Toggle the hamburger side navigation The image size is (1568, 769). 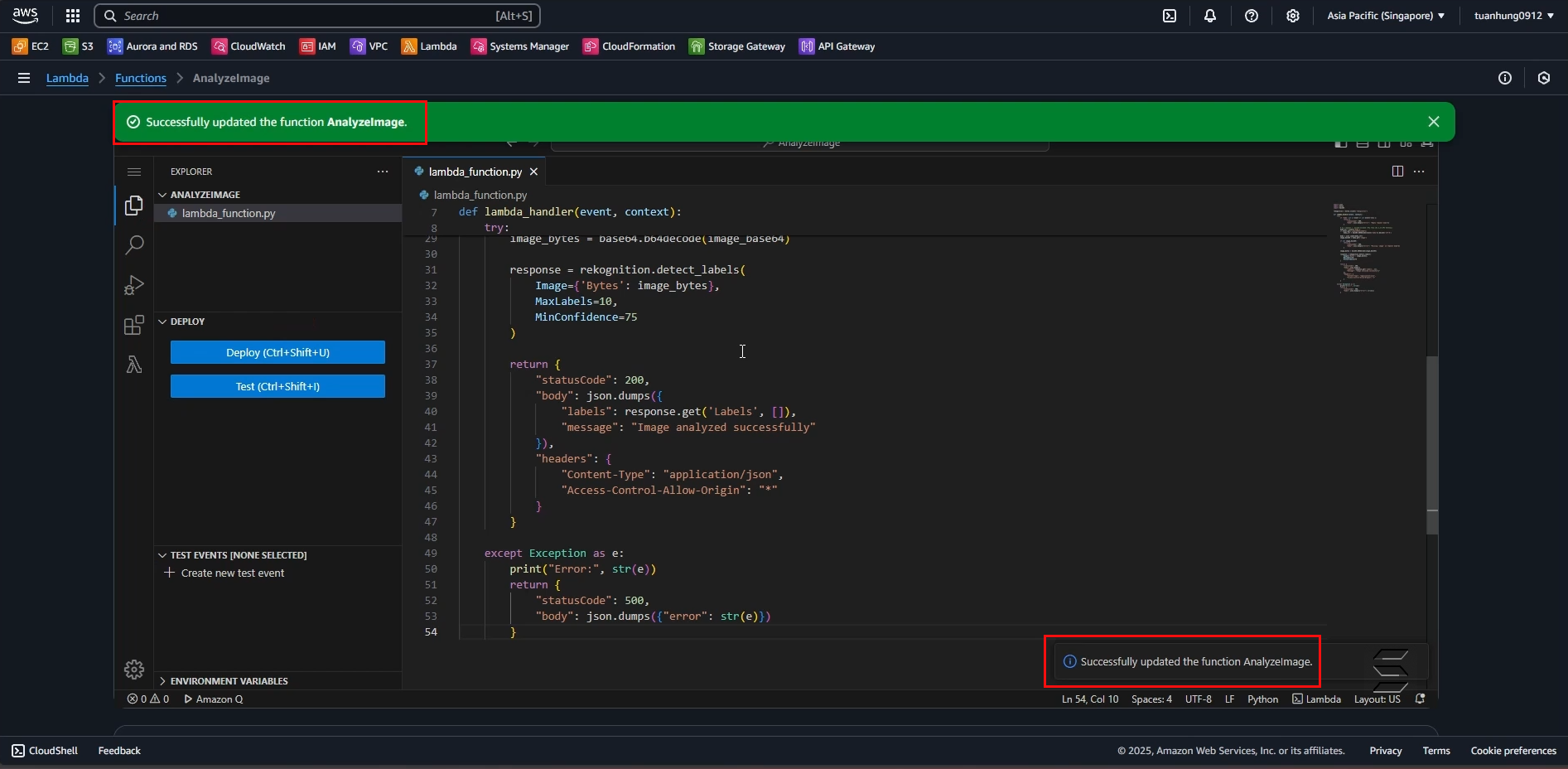tap(24, 78)
